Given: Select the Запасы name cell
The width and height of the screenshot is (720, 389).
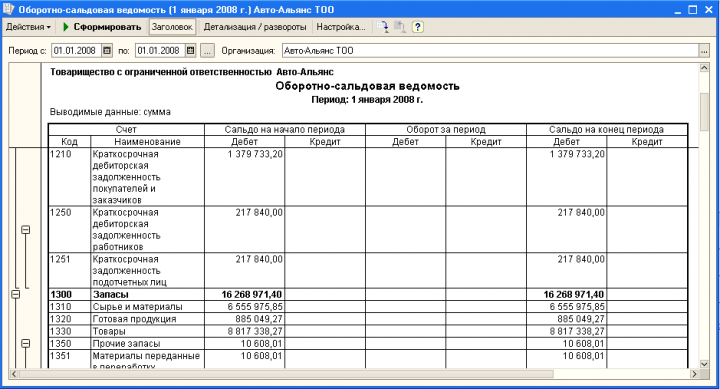Looking at the screenshot, I should [147, 294].
